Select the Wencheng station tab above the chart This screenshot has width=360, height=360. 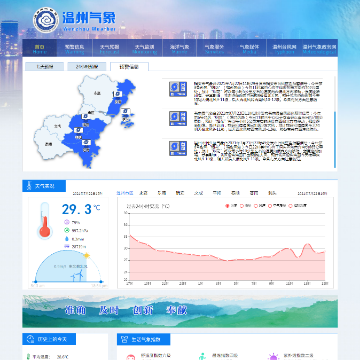(x=199, y=193)
